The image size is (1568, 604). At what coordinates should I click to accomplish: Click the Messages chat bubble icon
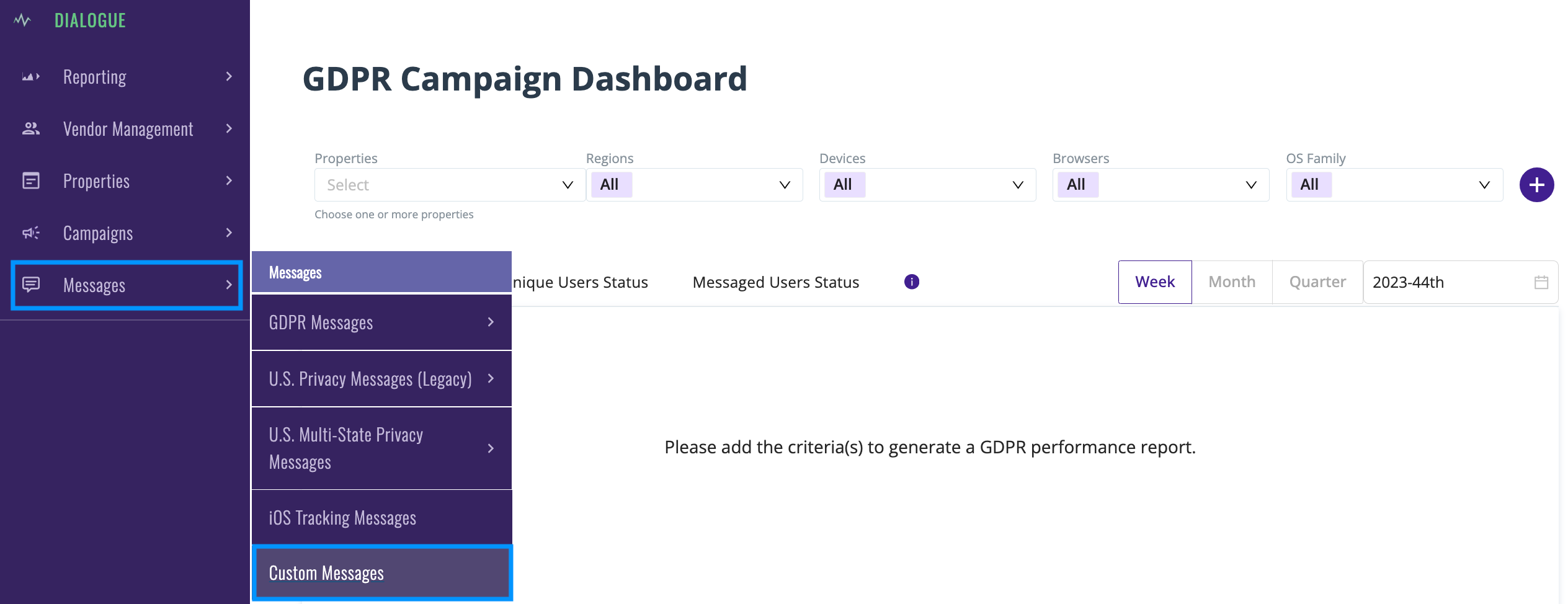pyautogui.click(x=30, y=285)
